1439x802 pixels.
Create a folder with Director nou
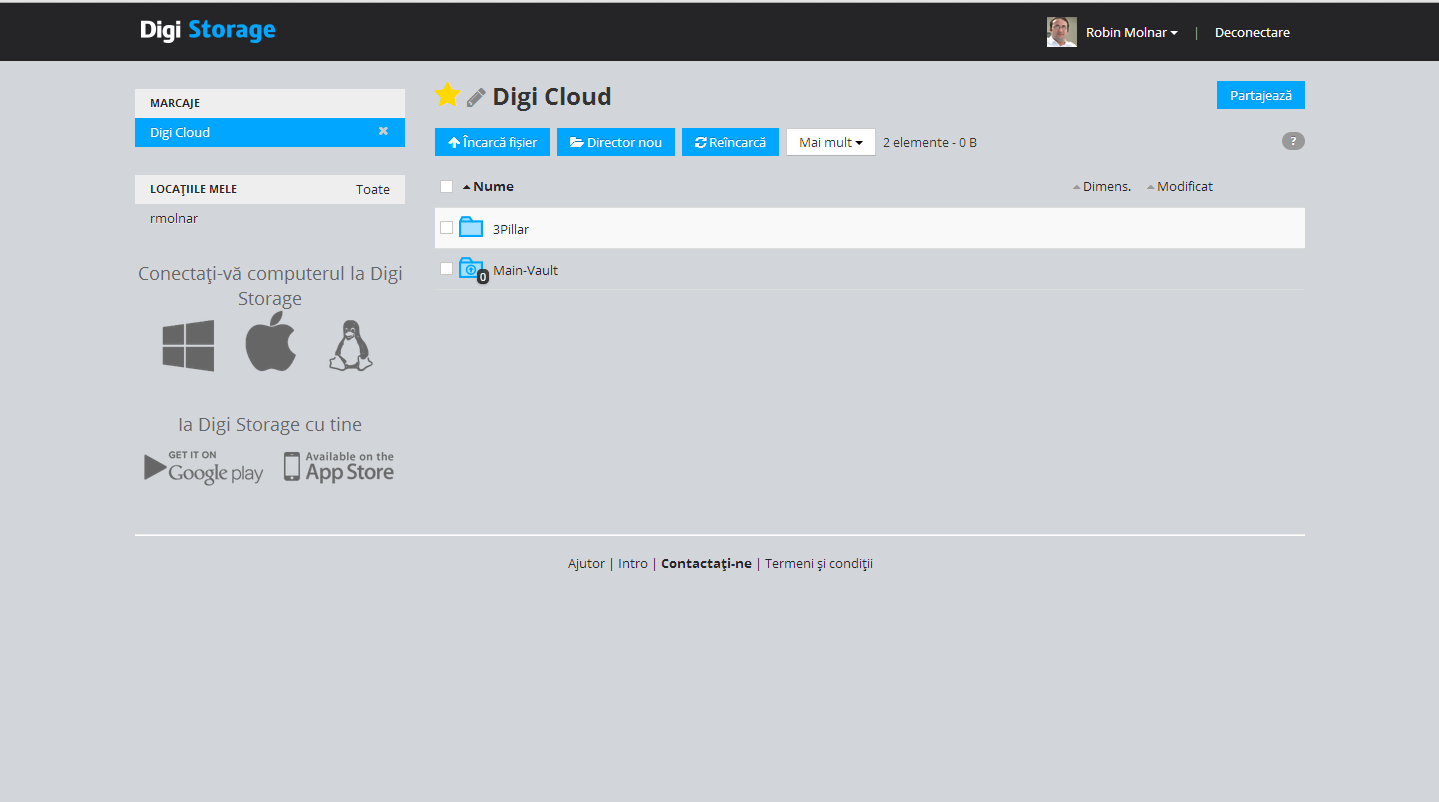tap(616, 142)
